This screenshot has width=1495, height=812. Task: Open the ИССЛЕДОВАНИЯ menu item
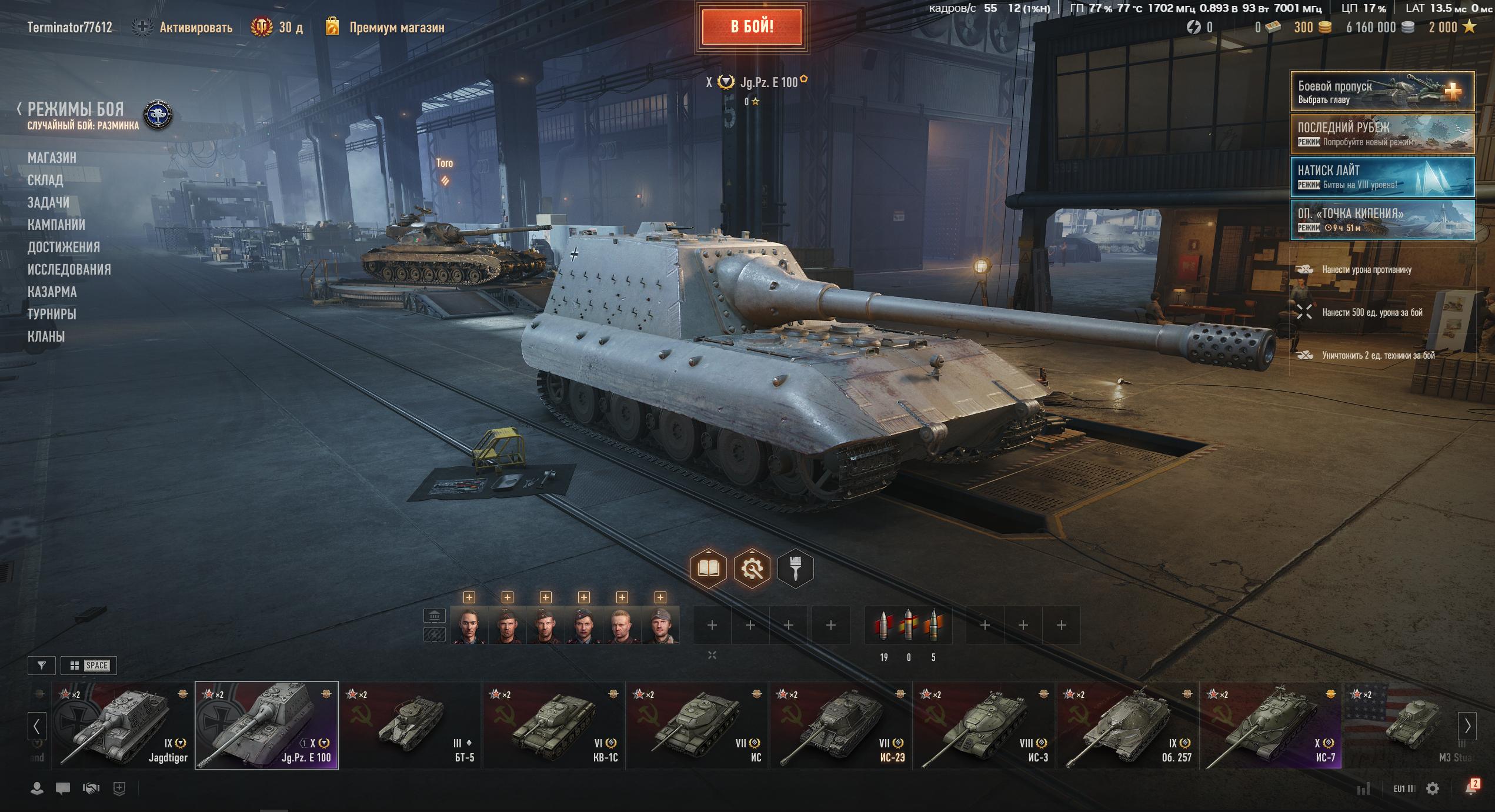(x=69, y=269)
